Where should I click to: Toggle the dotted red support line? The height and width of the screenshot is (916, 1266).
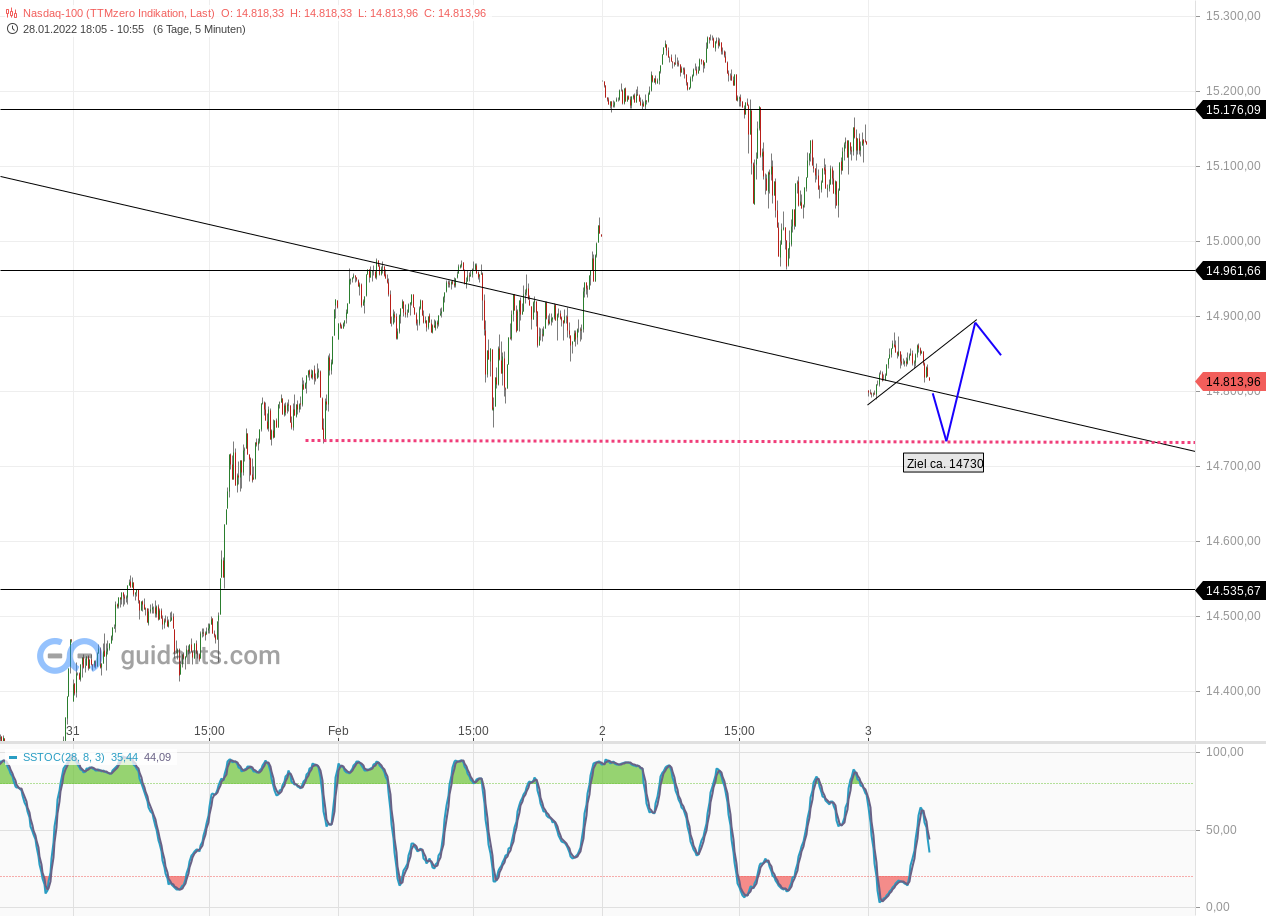(600, 440)
